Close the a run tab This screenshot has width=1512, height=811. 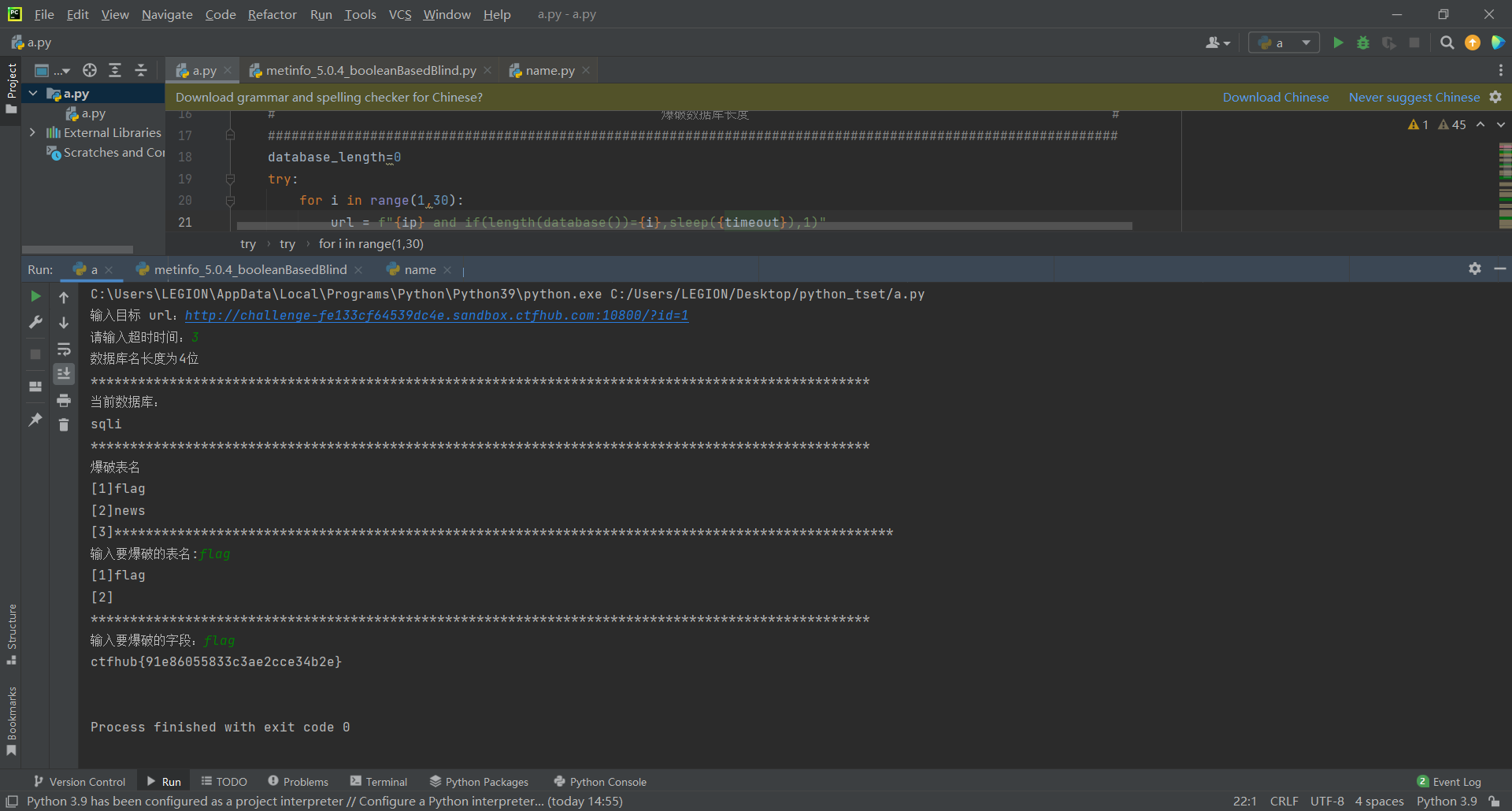pos(109,269)
